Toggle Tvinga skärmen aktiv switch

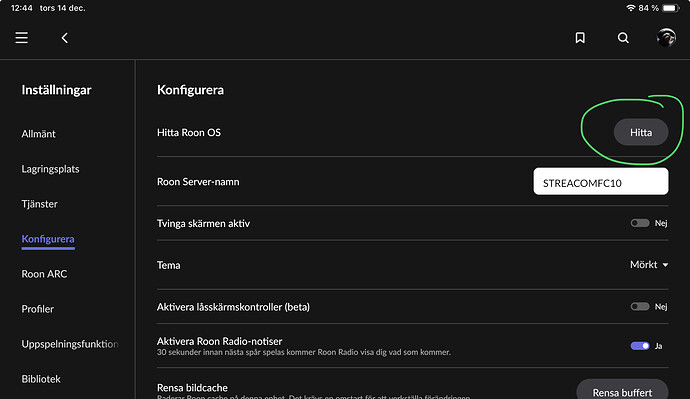[640, 223]
